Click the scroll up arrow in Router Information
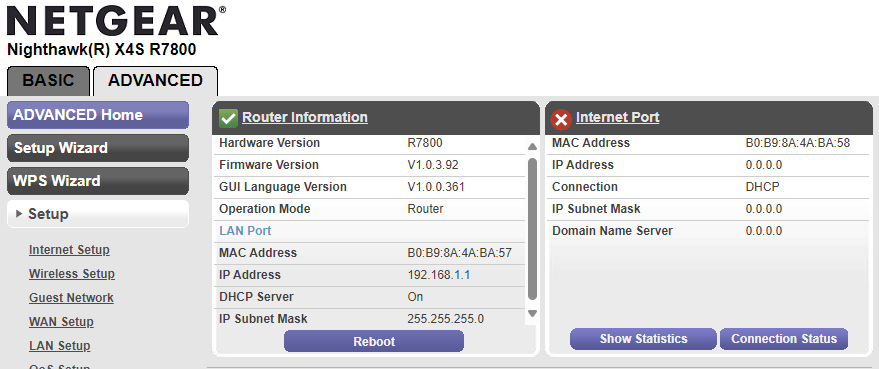The height and width of the screenshot is (369, 879). click(532, 147)
